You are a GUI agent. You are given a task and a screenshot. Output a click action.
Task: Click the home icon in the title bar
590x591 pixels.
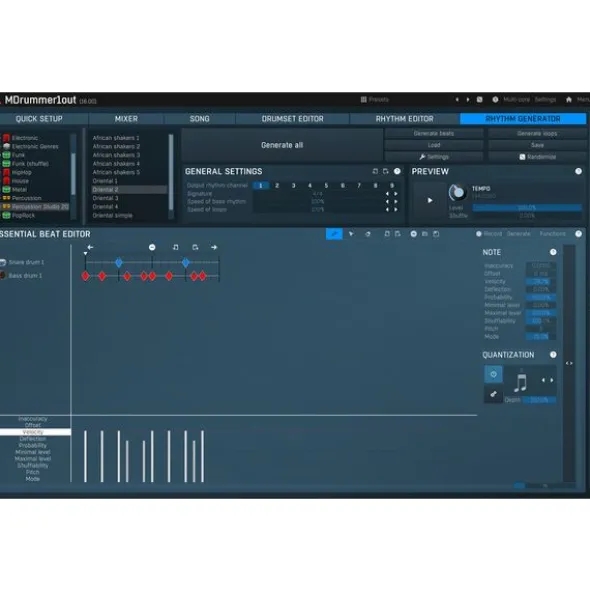pyautogui.click(x=569, y=100)
